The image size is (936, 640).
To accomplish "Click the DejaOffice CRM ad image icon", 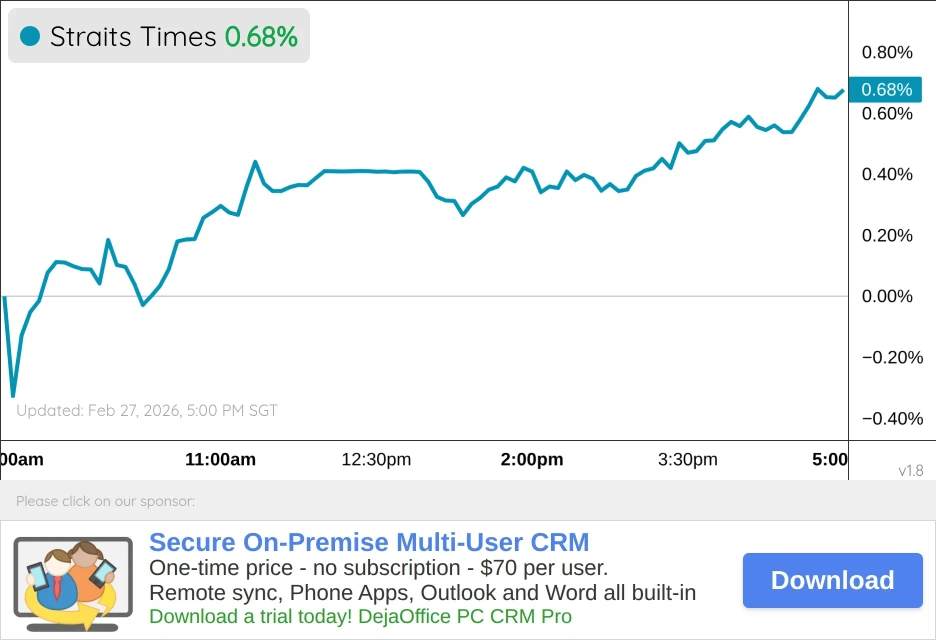I will [x=72, y=581].
